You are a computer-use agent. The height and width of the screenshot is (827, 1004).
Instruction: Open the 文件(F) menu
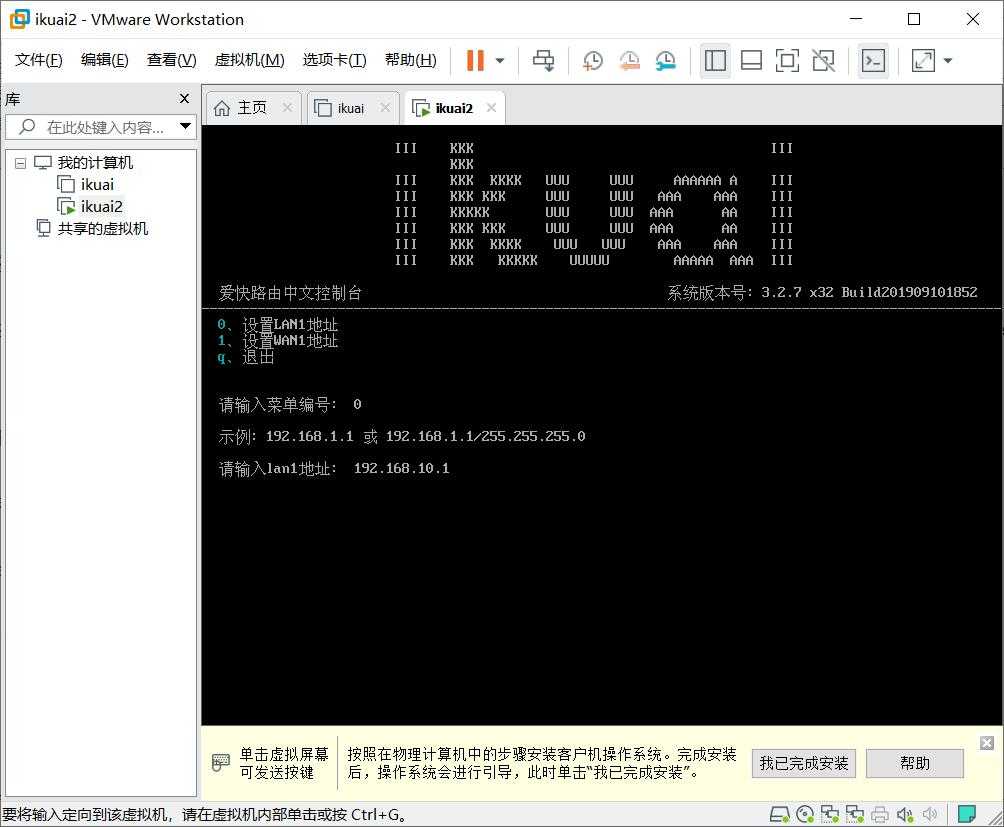tap(38, 60)
